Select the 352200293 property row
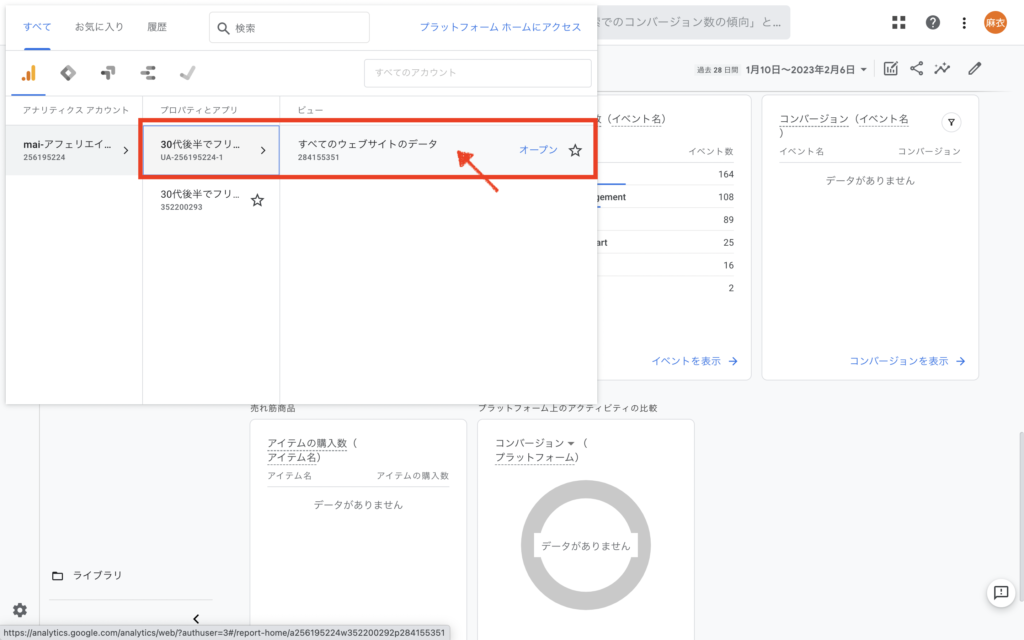This screenshot has width=1024, height=640. (x=210, y=200)
